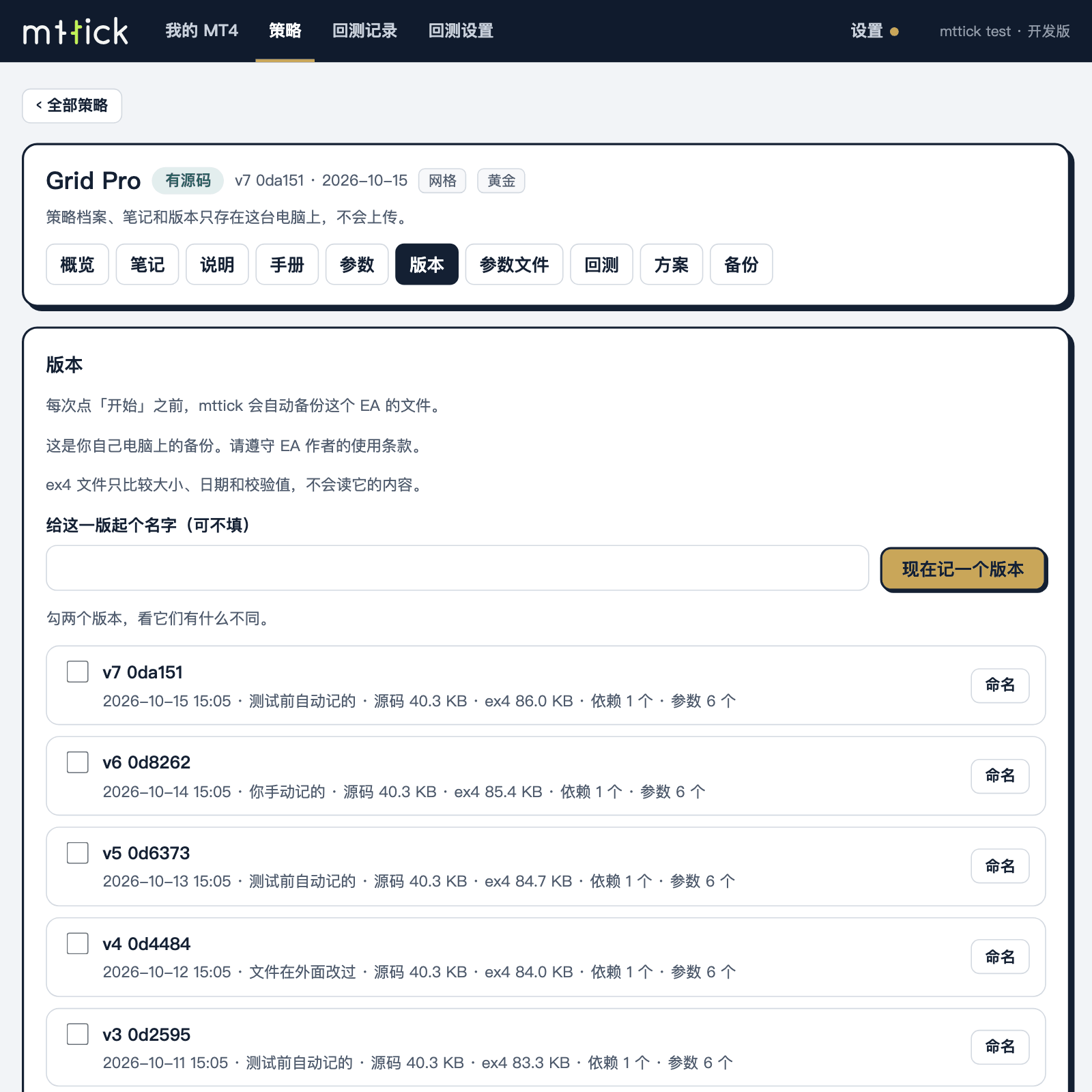The width and height of the screenshot is (1092, 1092).
Task: Click the mttick test · 开发版 label
Action: coord(1005,31)
